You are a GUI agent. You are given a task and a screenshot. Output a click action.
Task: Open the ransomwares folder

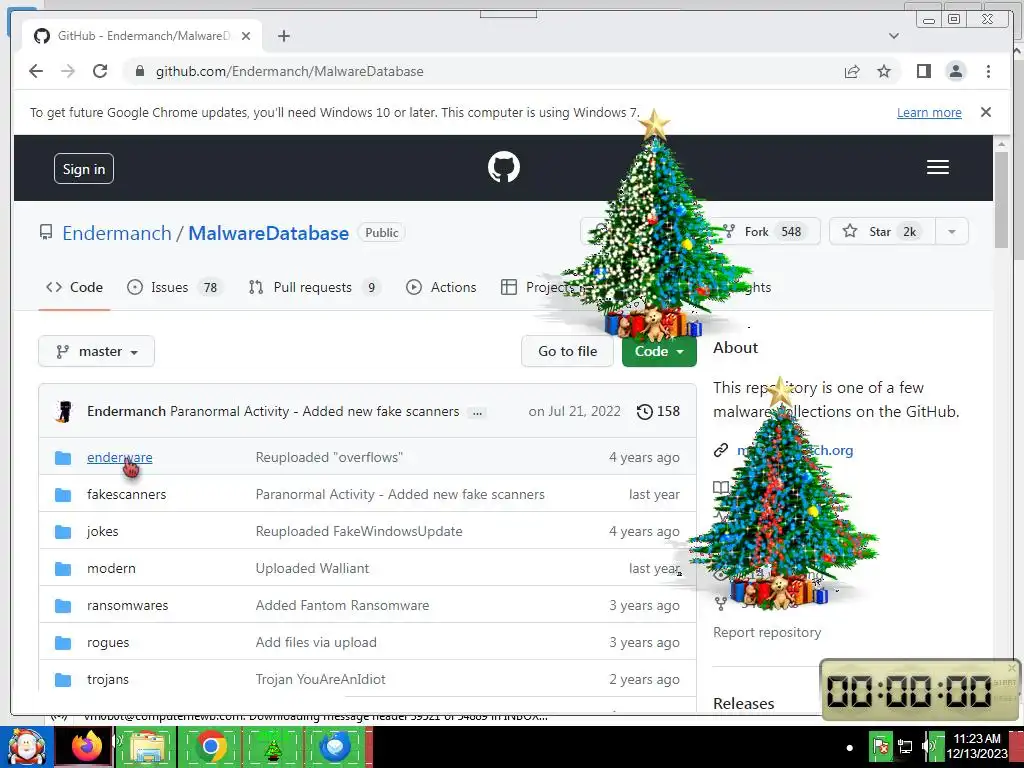[x=127, y=605]
